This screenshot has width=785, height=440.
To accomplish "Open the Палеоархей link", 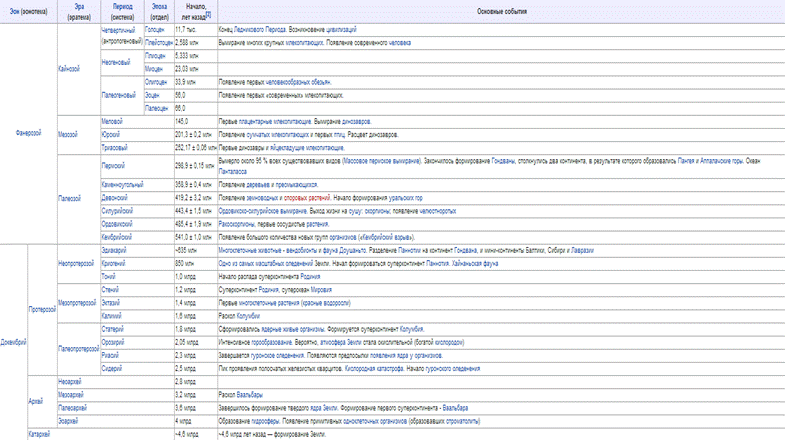I will click(73, 408).
